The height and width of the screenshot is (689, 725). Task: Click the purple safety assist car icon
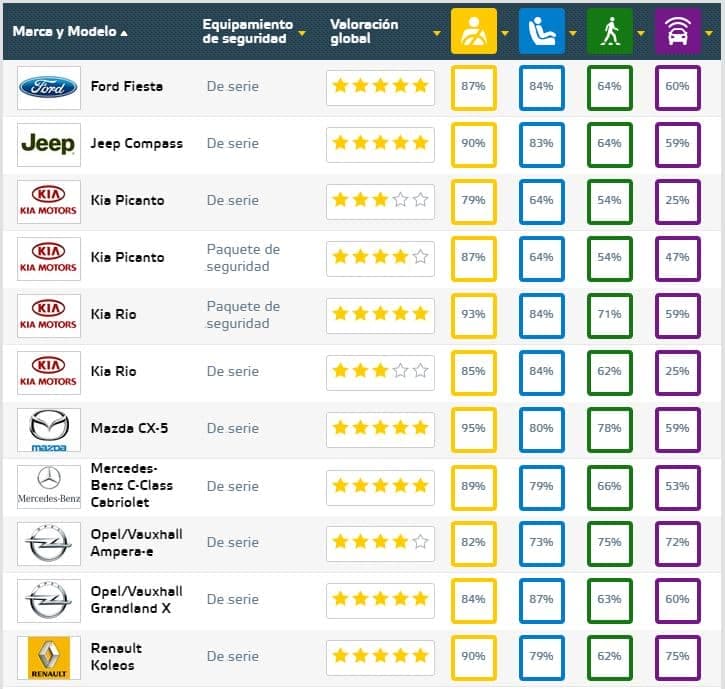tap(677, 31)
